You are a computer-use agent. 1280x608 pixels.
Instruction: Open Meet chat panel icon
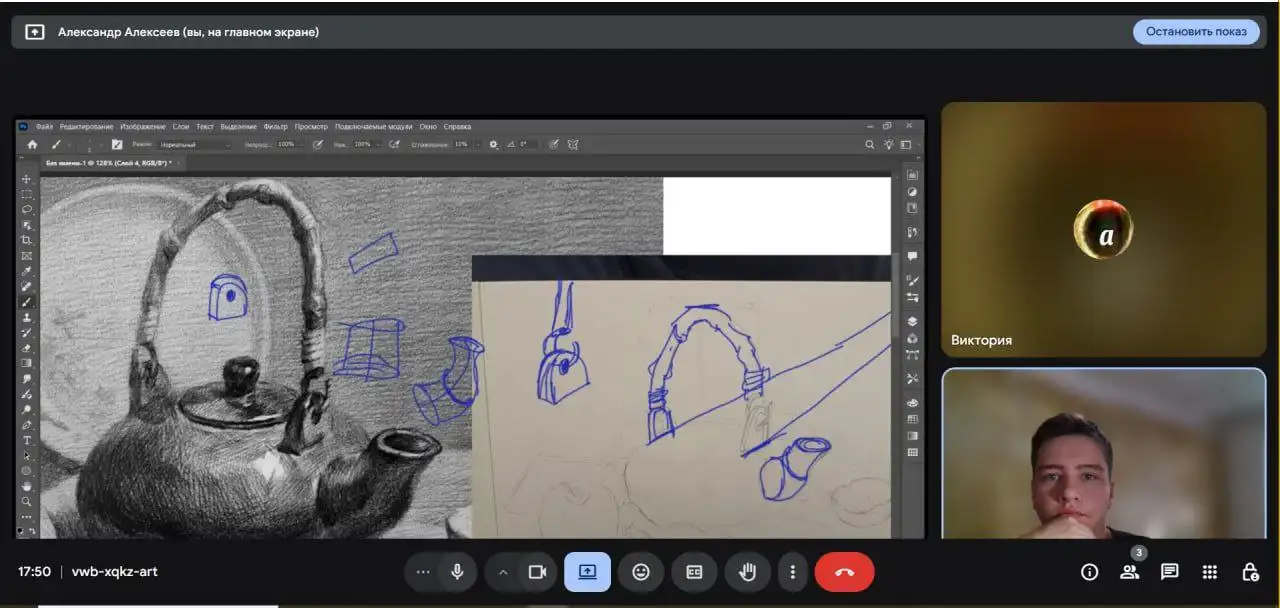tap(1169, 572)
